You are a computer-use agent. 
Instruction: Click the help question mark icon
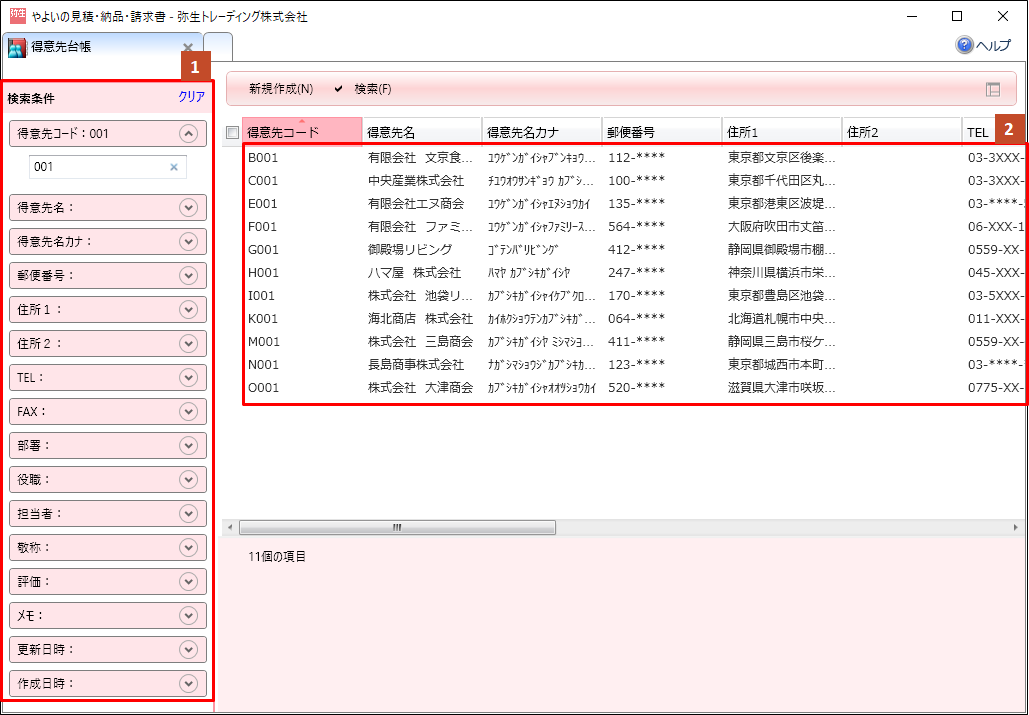point(964,45)
